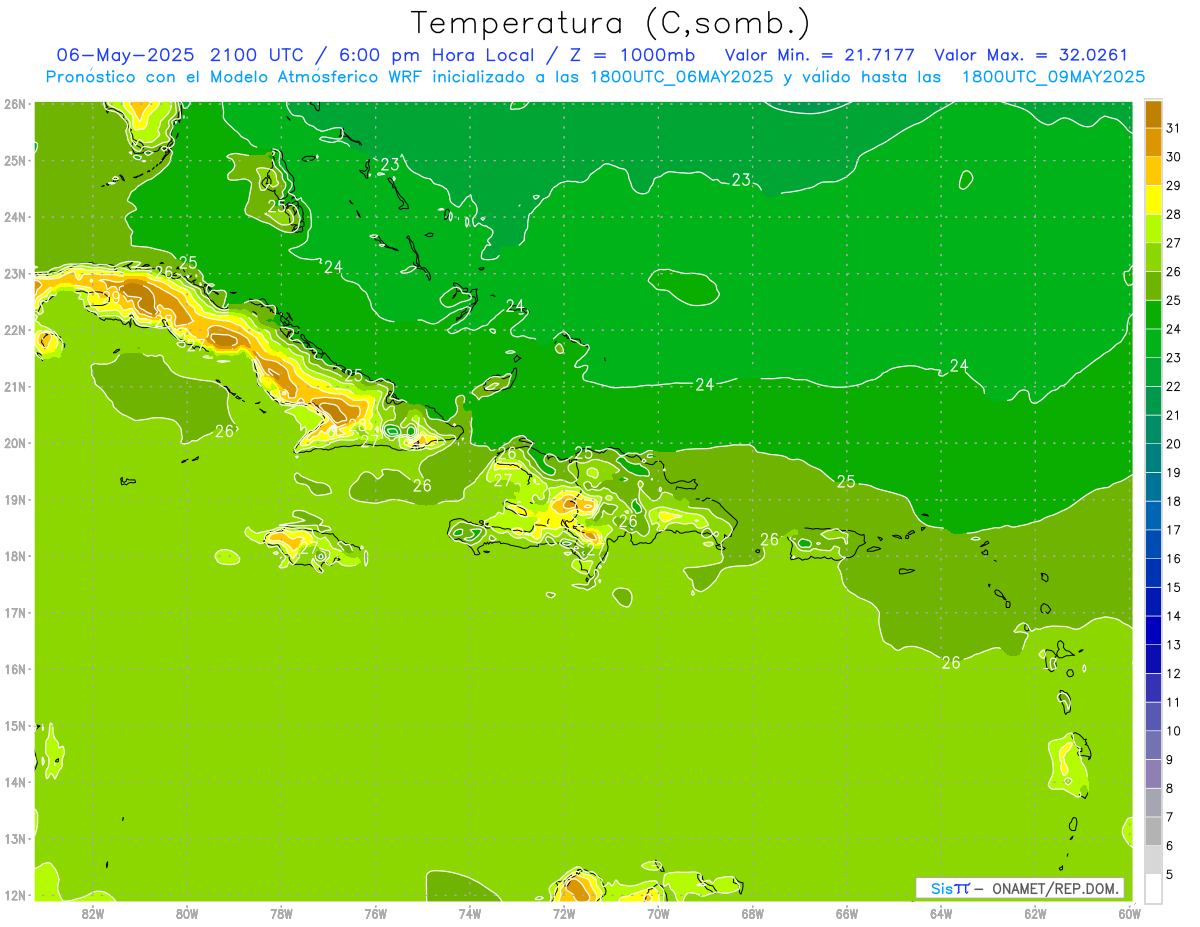Click the color scale label 8
1200x927 pixels.
coord(1169,788)
